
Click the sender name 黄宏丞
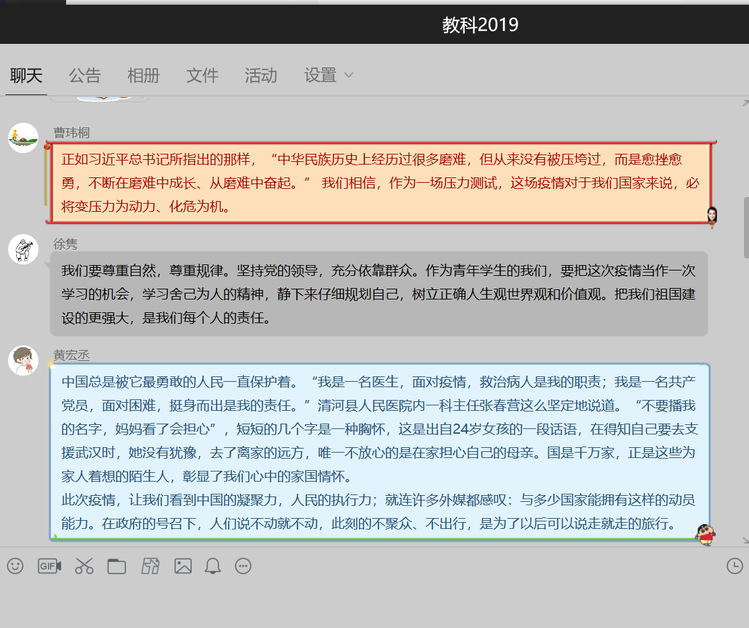[72, 355]
